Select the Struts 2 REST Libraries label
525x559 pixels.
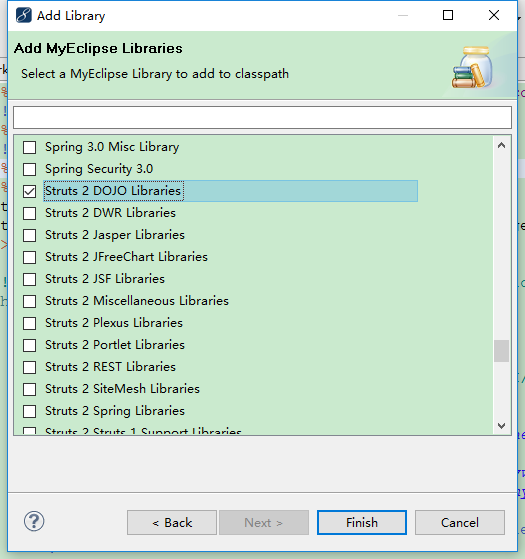[x=110, y=367]
